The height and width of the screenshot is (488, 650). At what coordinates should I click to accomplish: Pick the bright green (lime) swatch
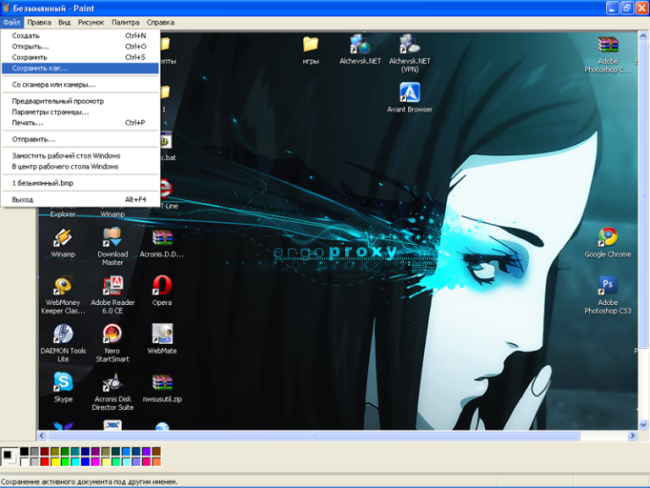[x=65, y=461]
